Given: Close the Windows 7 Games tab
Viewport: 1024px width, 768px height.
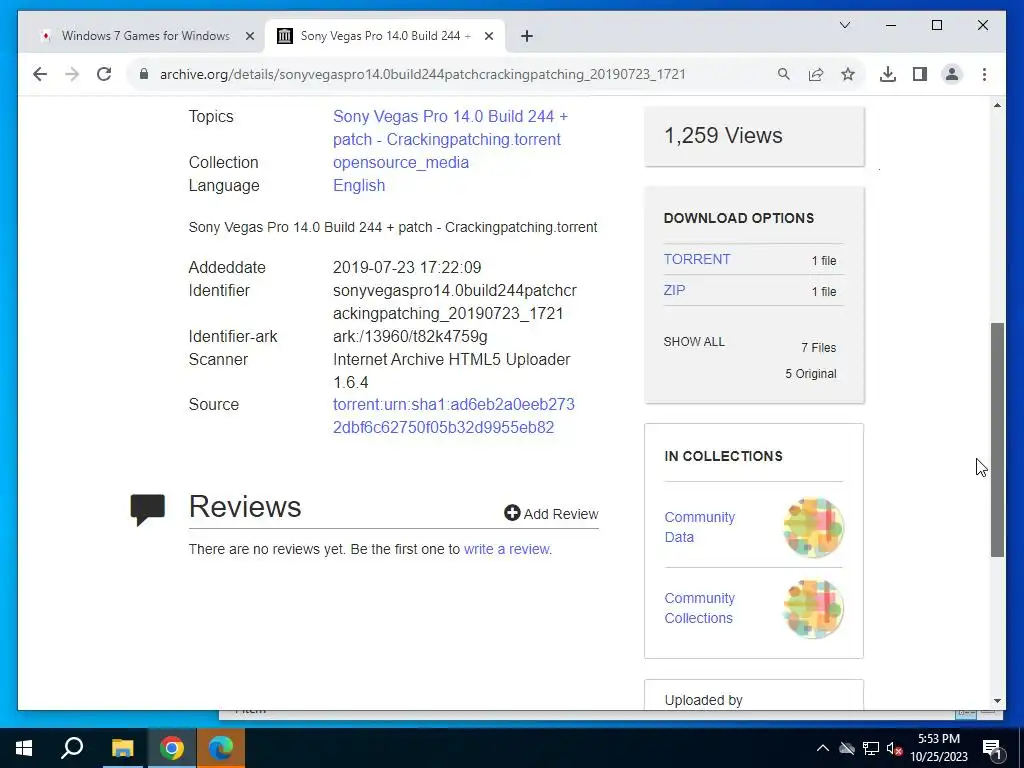Looking at the screenshot, I should click(x=249, y=36).
